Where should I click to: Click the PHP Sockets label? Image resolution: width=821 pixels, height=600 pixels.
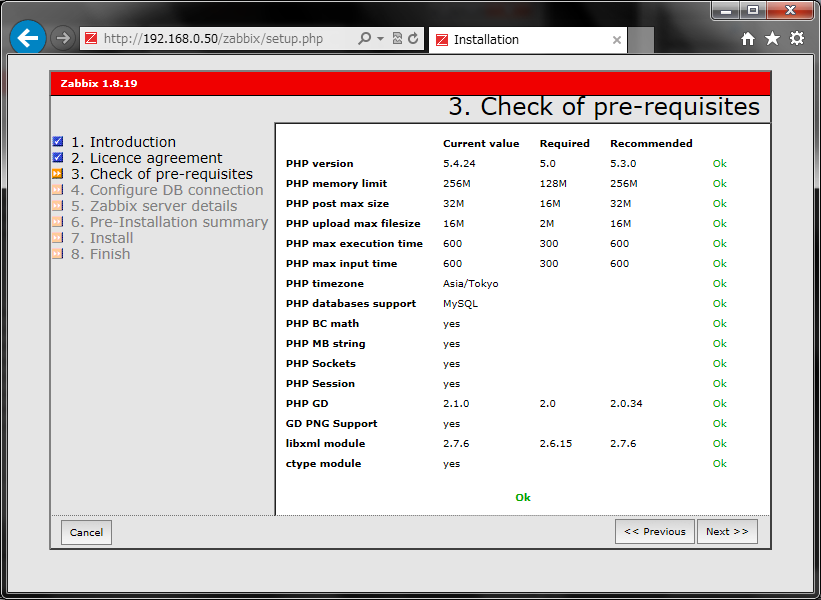point(320,363)
